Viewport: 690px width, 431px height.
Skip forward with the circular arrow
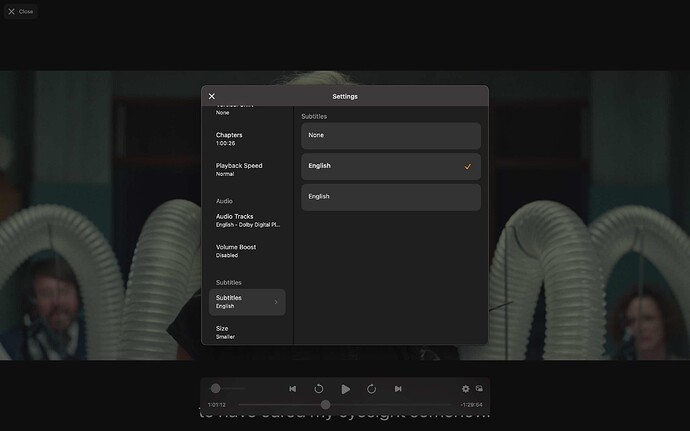click(371, 389)
